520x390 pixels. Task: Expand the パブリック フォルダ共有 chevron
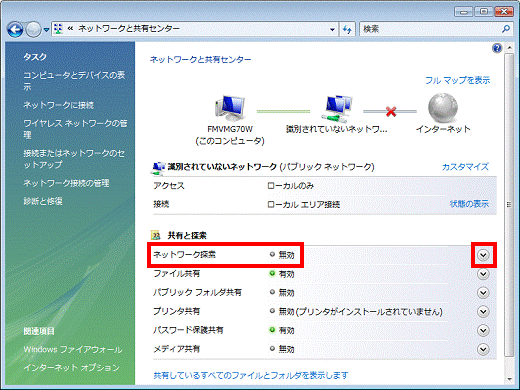click(x=483, y=293)
